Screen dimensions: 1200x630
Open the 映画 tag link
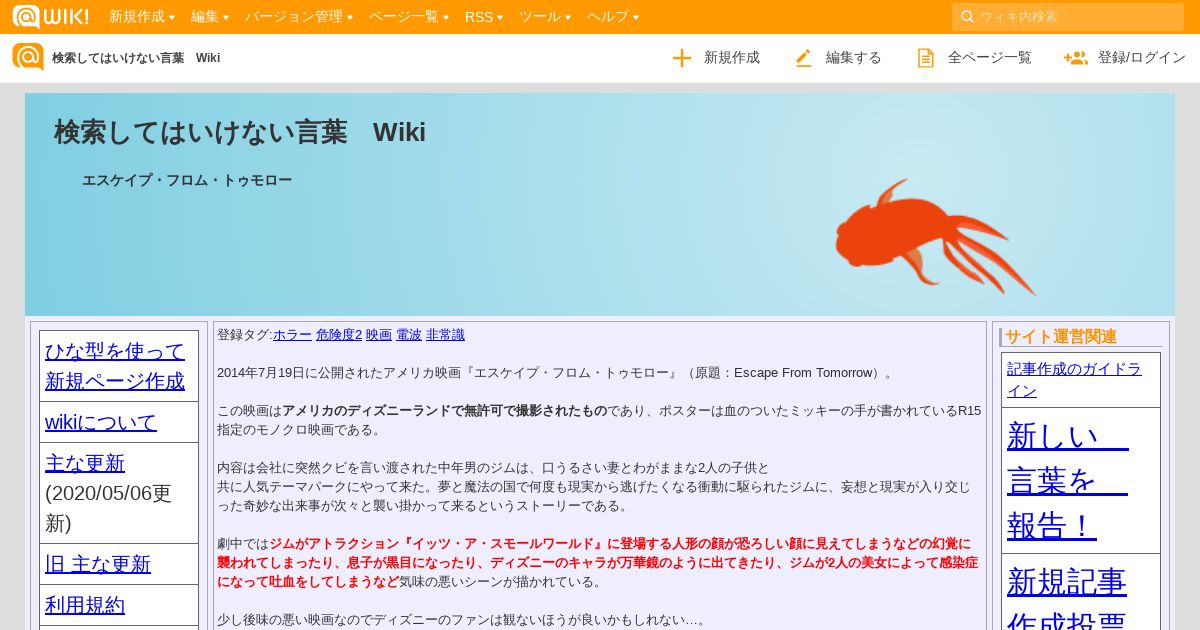pyautogui.click(x=379, y=335)
